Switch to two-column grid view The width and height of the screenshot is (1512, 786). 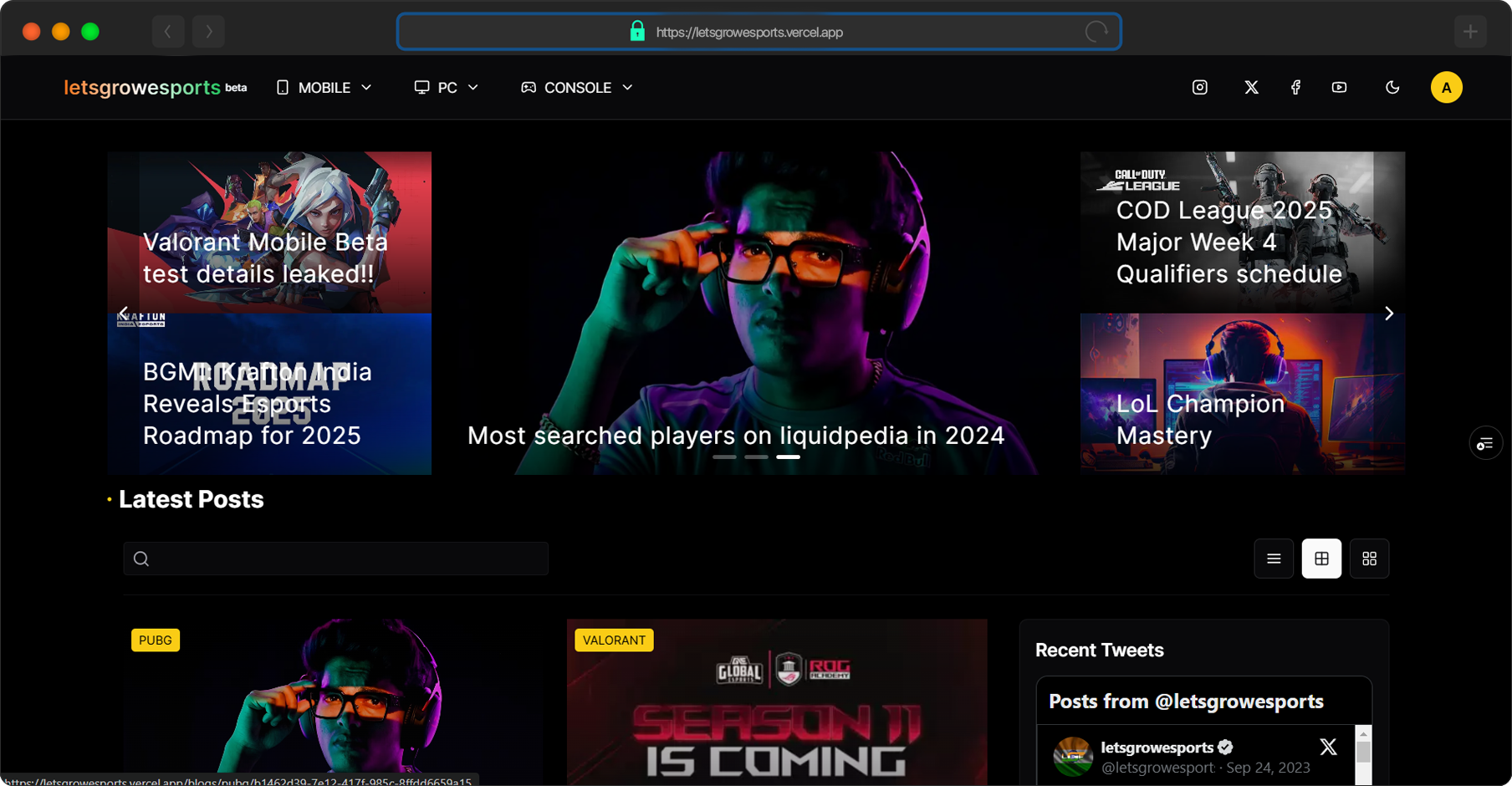pyautogui.click(x=1321, y=559)
